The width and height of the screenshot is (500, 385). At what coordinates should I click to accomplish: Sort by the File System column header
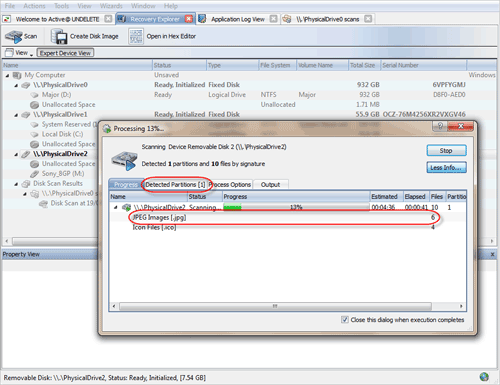[x=277, y=65]
